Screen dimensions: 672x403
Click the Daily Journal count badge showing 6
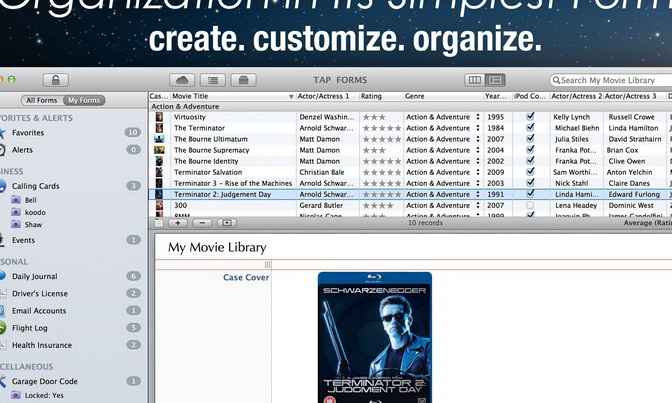133,276
